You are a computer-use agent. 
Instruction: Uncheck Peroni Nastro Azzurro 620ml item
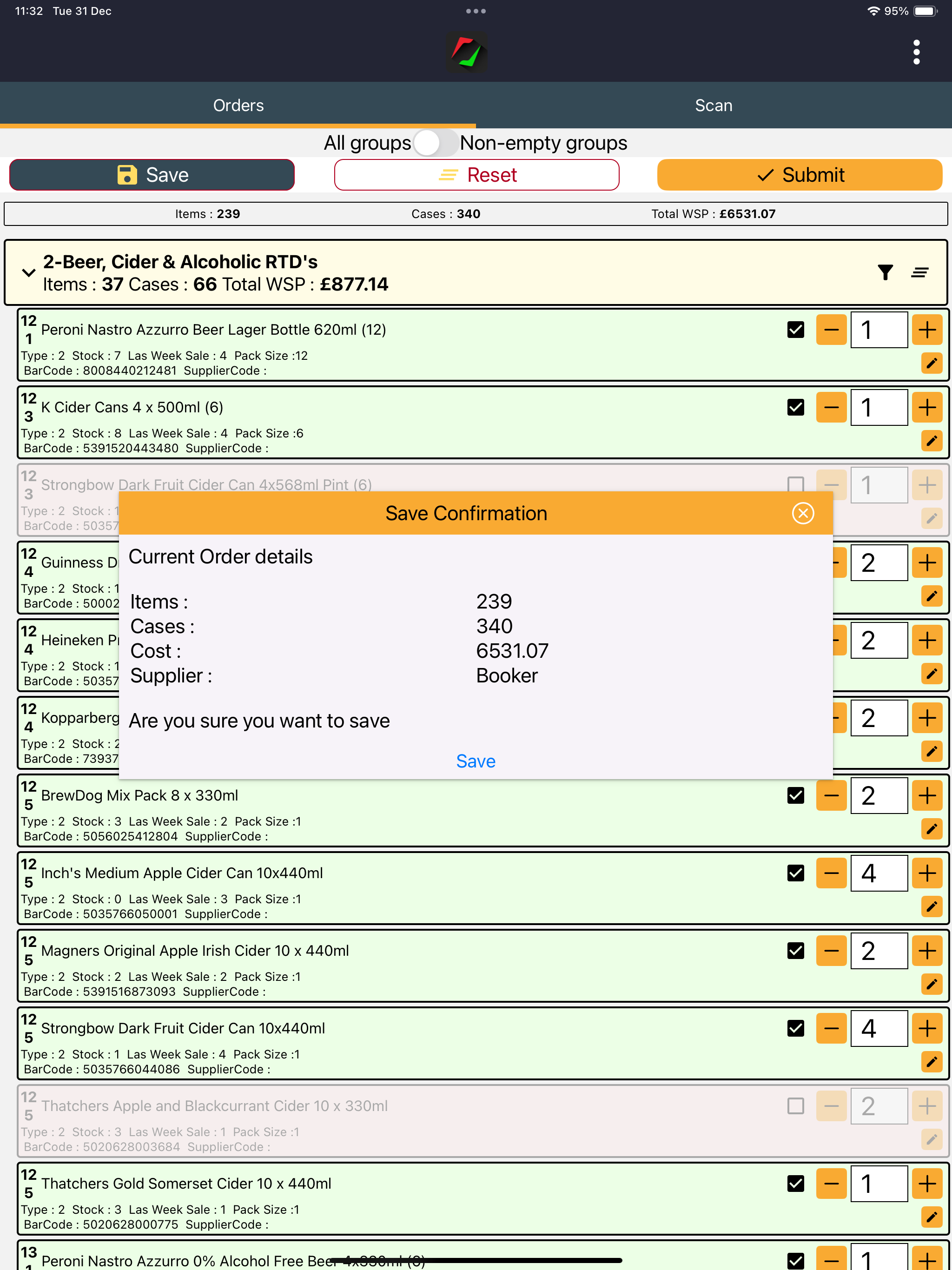pyautogui.click(x=795, y=330)
